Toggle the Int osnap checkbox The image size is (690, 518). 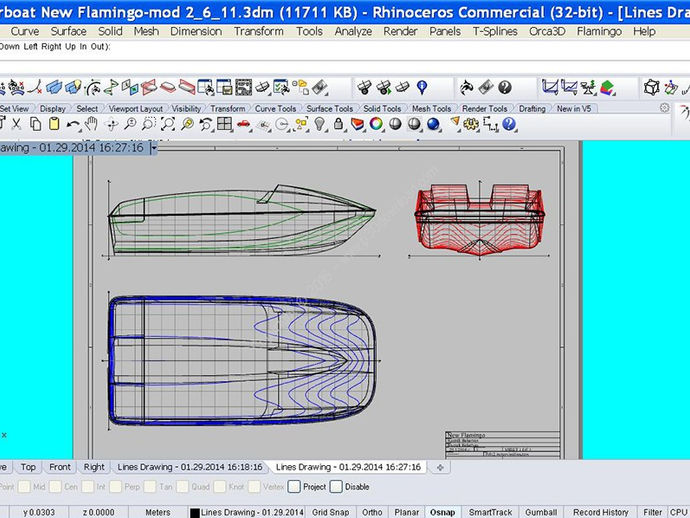click(88, 486)
